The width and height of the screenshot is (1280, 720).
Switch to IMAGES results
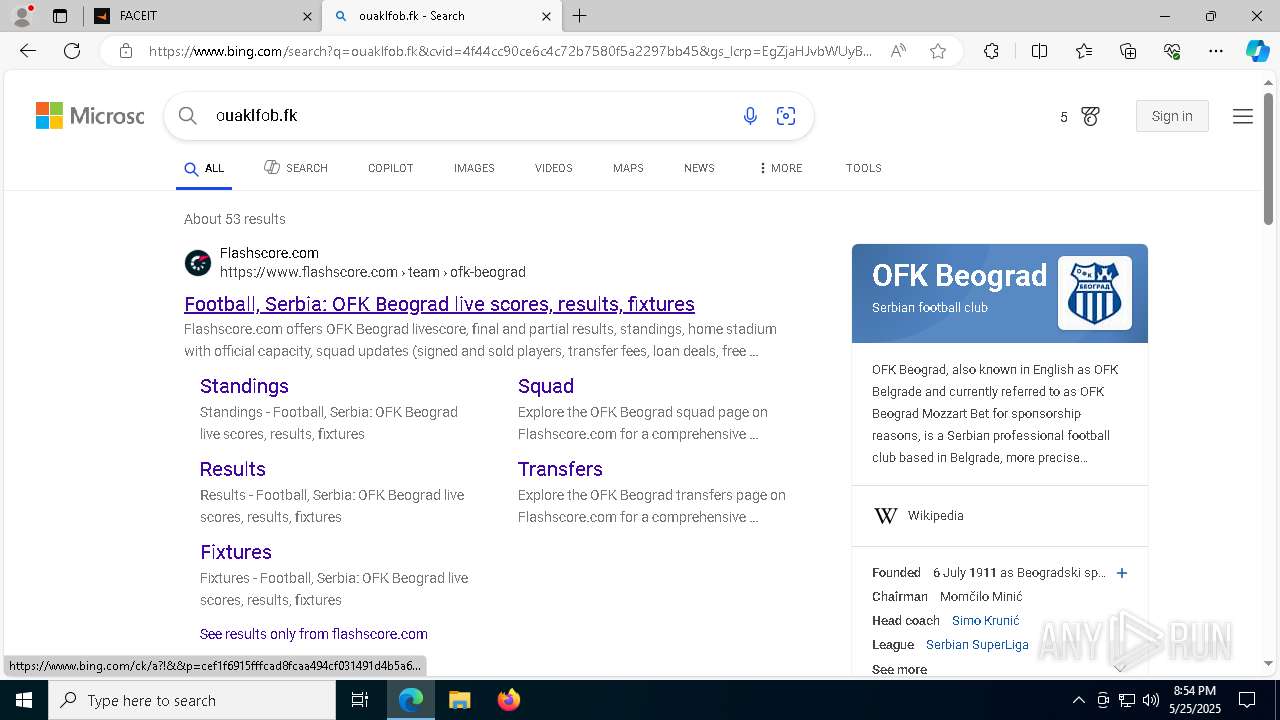click(474, 168)
